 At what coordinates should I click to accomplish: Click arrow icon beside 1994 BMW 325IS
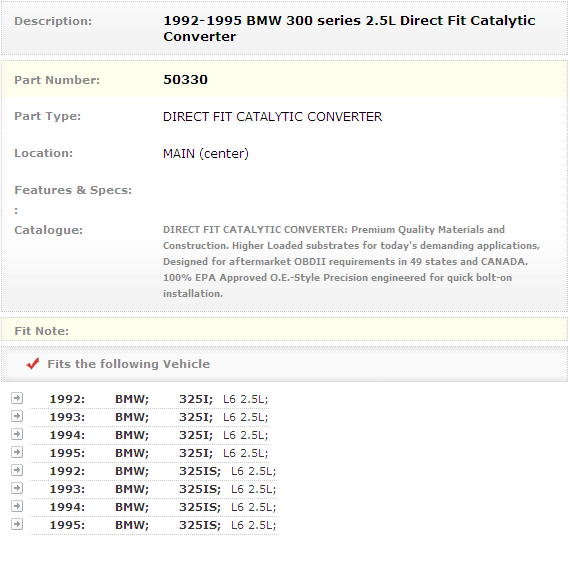point(17,506)
